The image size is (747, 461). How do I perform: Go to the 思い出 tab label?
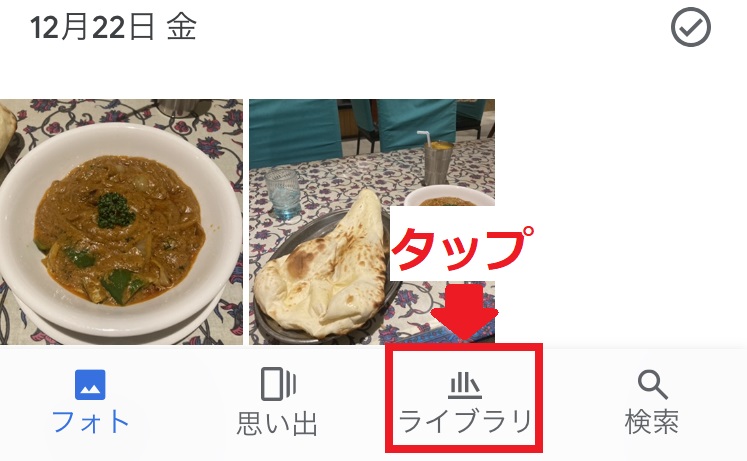click(277, 423)
